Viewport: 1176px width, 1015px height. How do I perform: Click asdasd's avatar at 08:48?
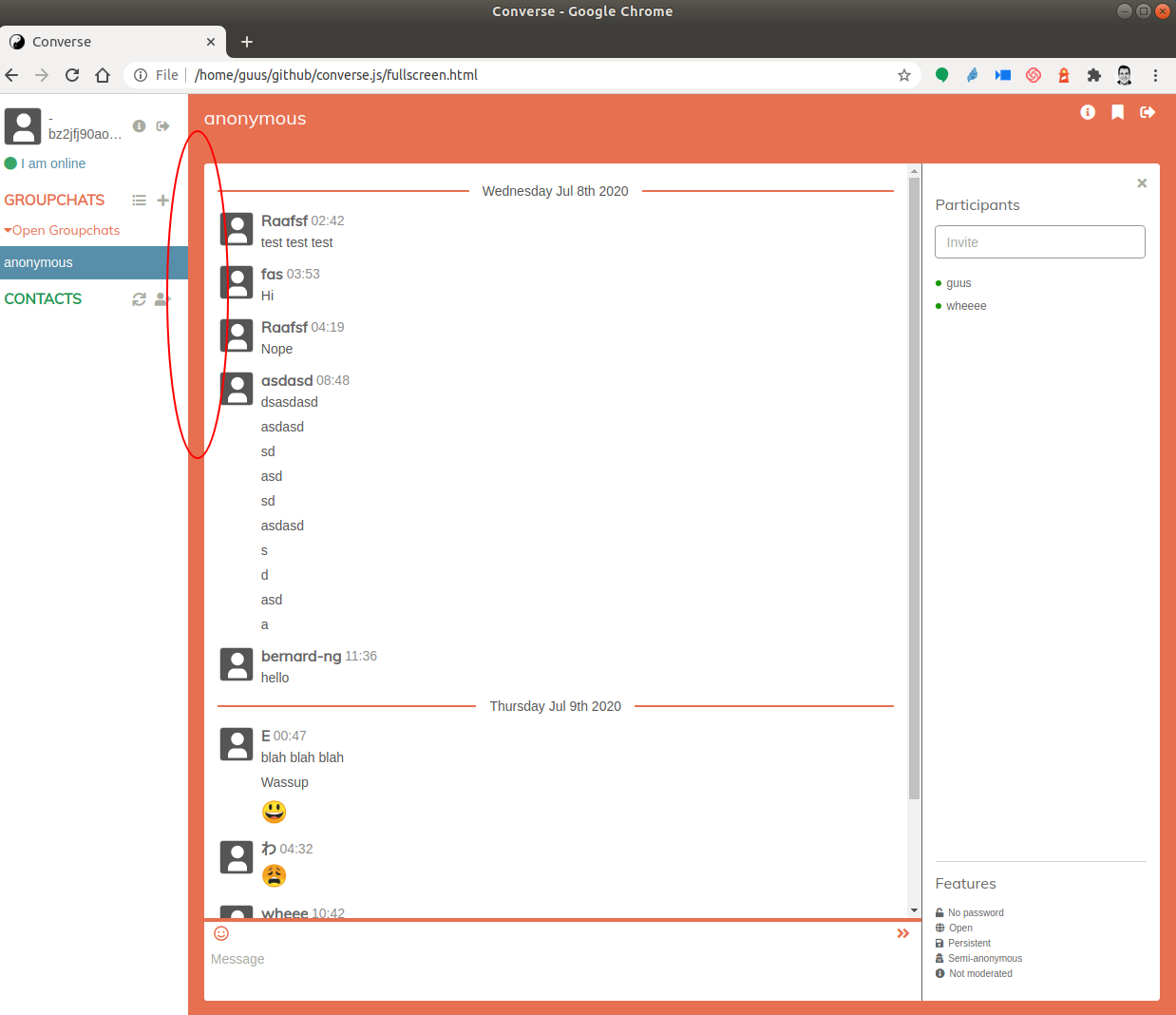237,389
